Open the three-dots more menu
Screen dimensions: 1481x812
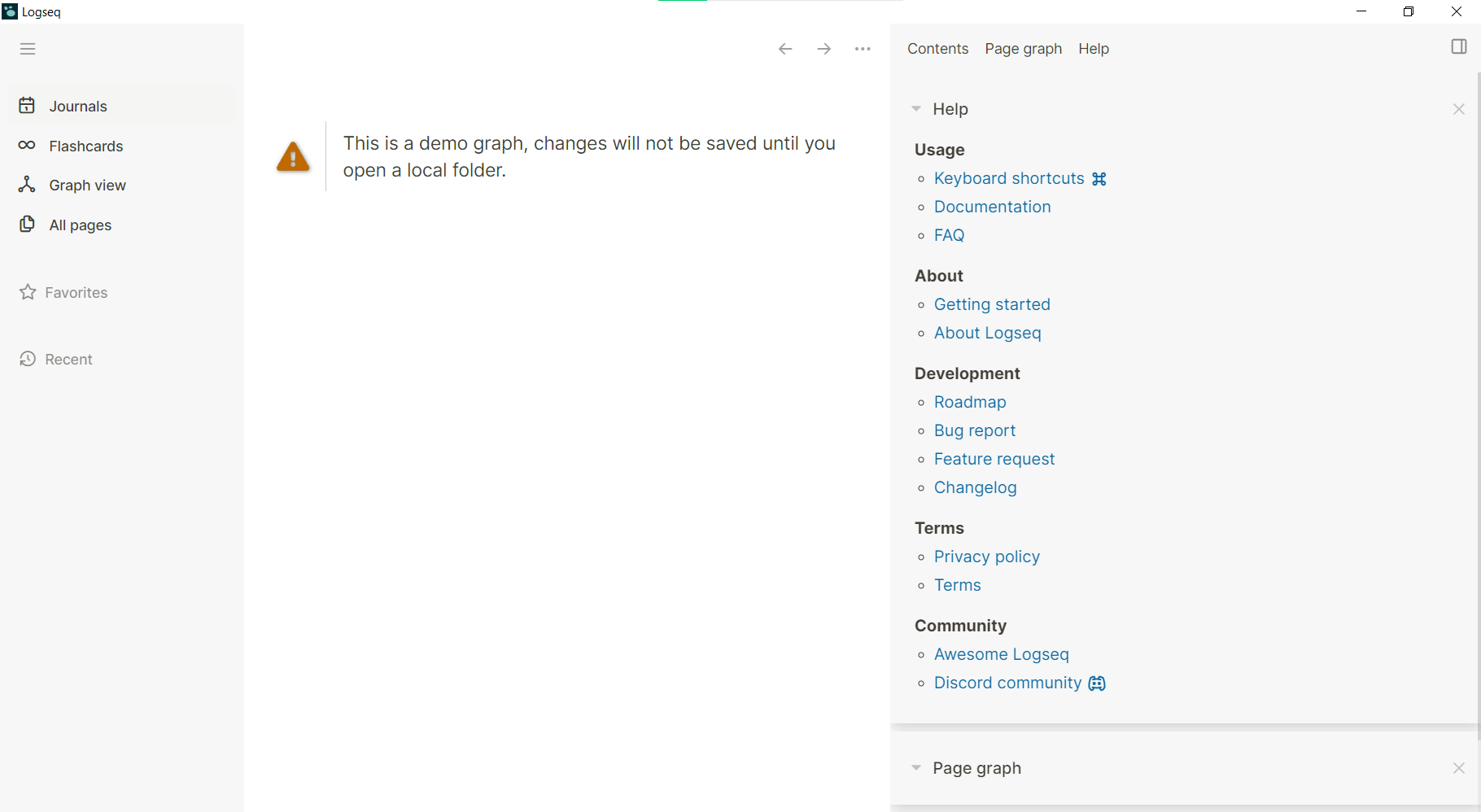pos(863,49)
